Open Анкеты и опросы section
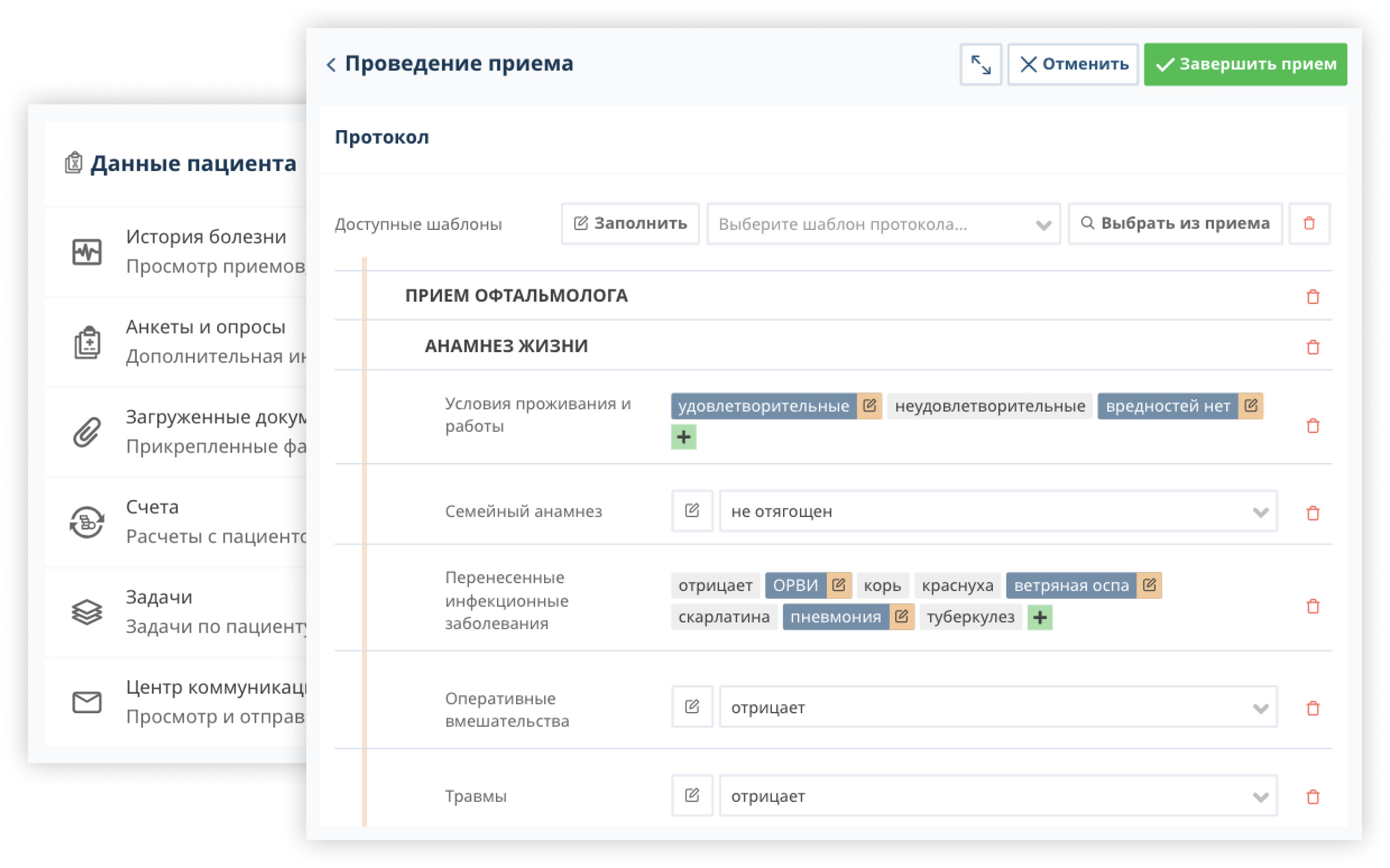This screenshot has width=1390, height=868. click(176, 341)
